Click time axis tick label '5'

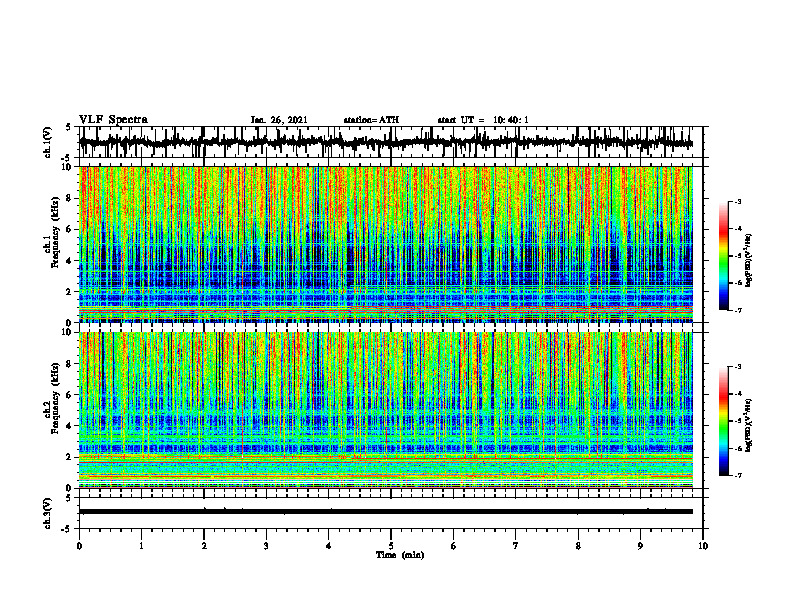(391, 546)
